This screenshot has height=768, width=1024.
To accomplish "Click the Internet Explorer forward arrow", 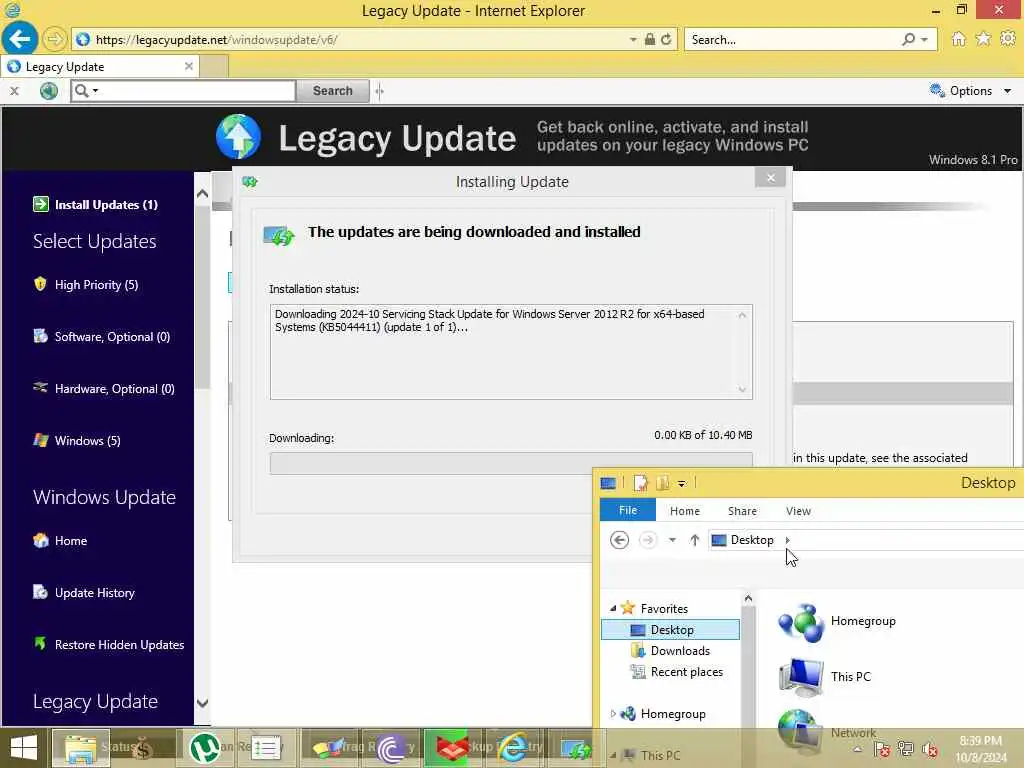I will pyautogui.click(x=55, y=39).
